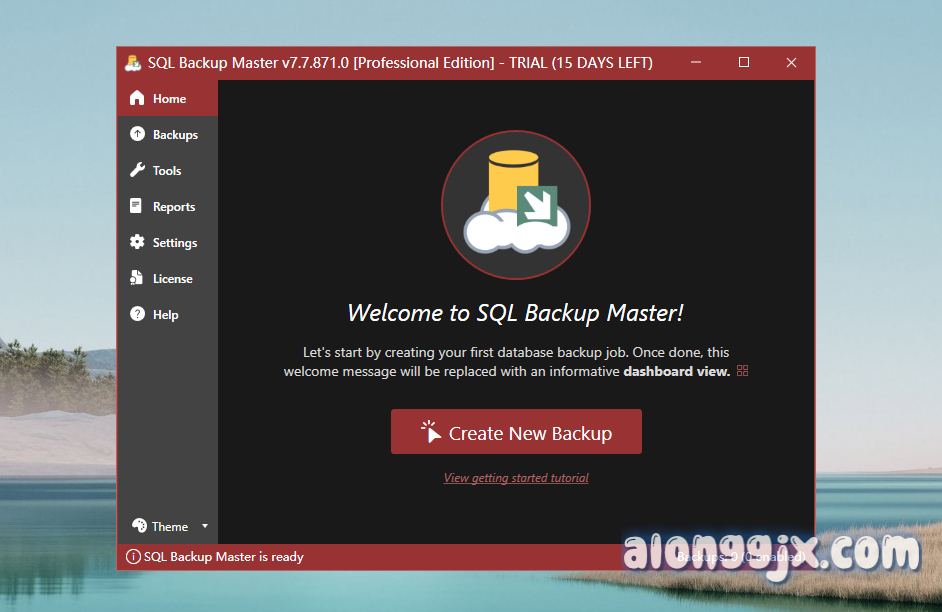Click the dashboard view grid icon
942x612 pixels.
742,372
